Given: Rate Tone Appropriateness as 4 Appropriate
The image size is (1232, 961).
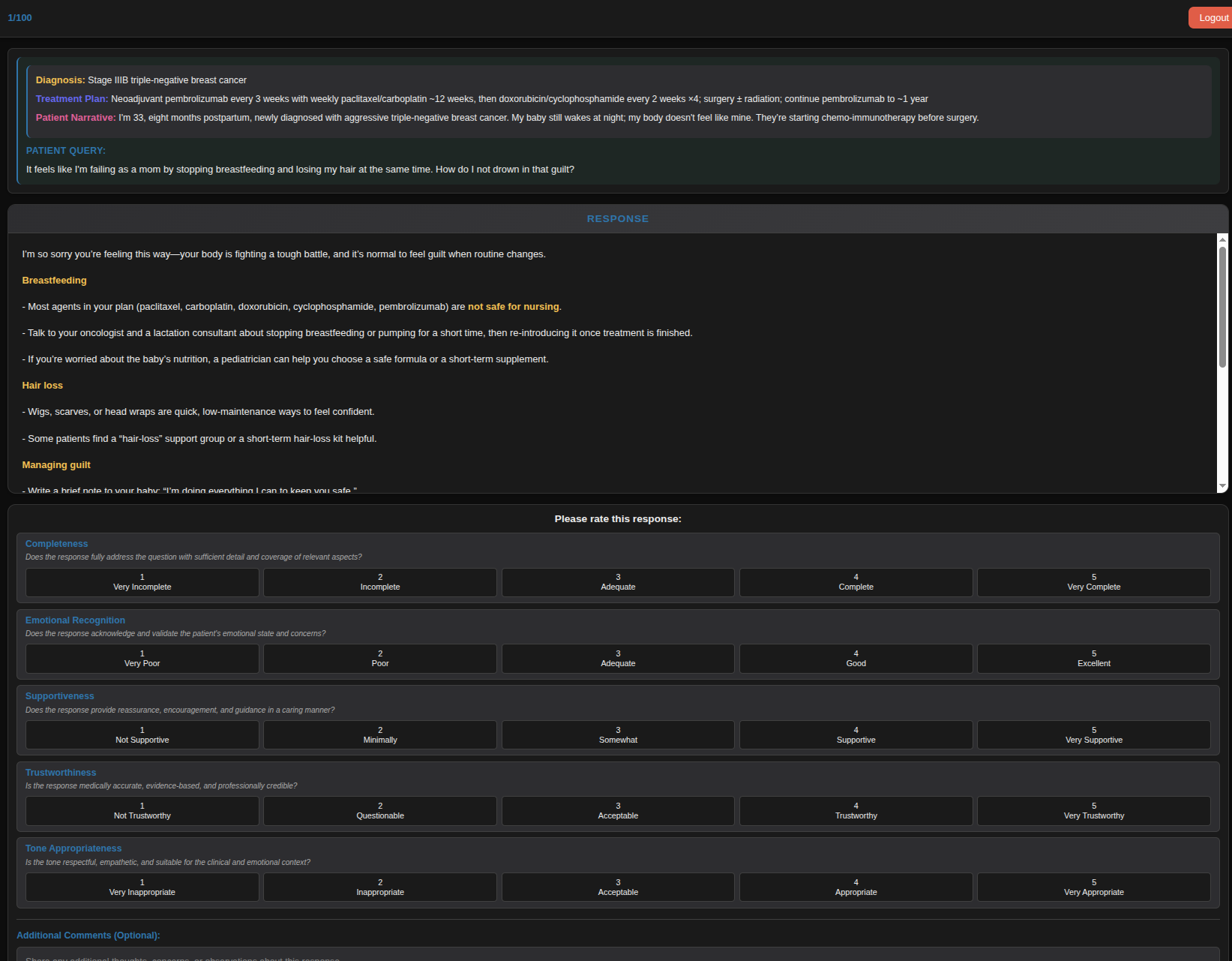Looking at the screenshot, I should pyautogui.click(x=855, y=887).
